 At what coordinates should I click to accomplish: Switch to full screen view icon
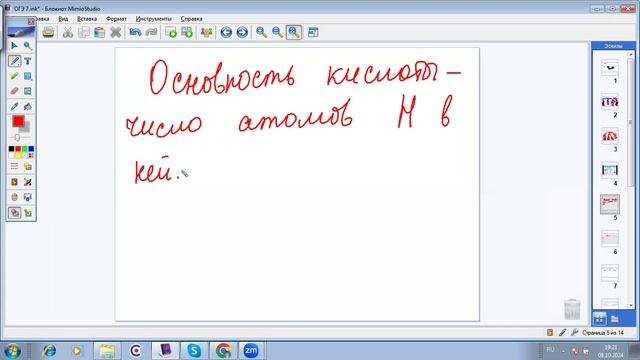[x=313, y=32]
